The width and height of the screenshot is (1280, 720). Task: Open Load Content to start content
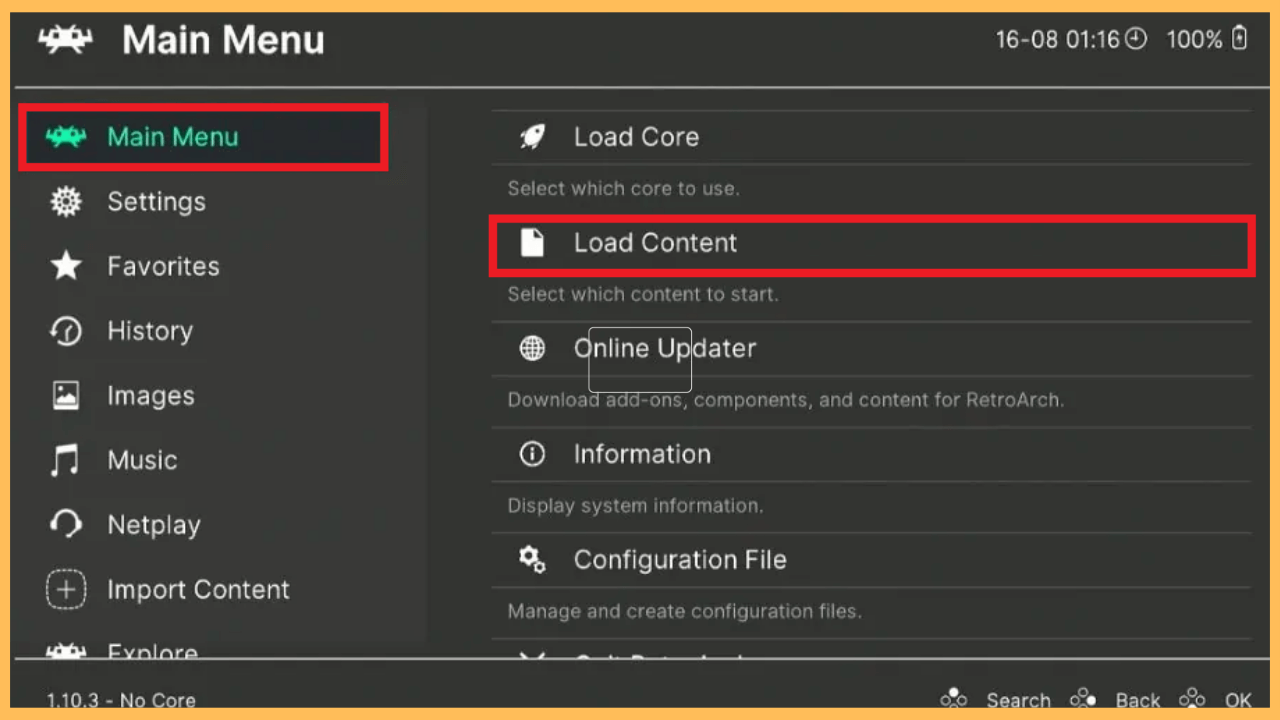(655, 242)
